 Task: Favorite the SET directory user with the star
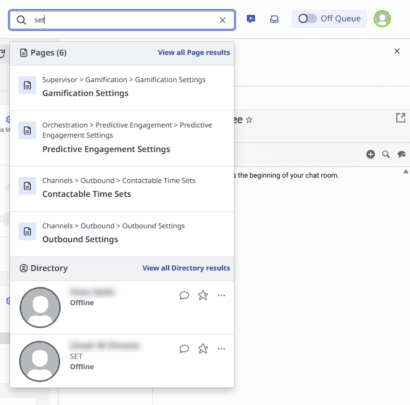[203, 348]
